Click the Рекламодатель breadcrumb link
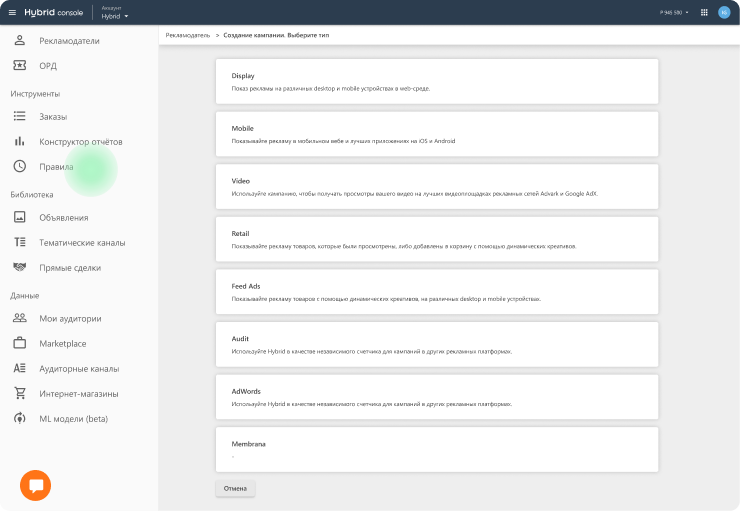Image resolution: width=740 pixels, height=511 pixels. [x=188, y=35]
